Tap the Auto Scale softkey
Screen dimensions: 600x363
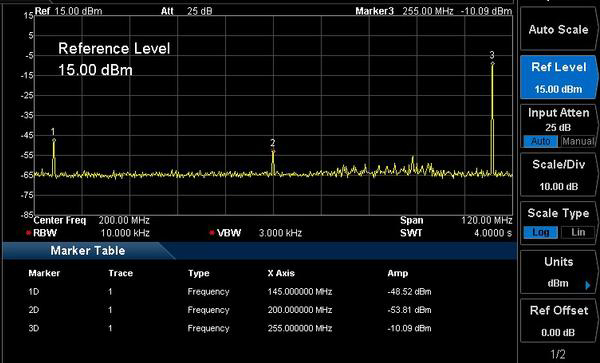click(558, 30)
